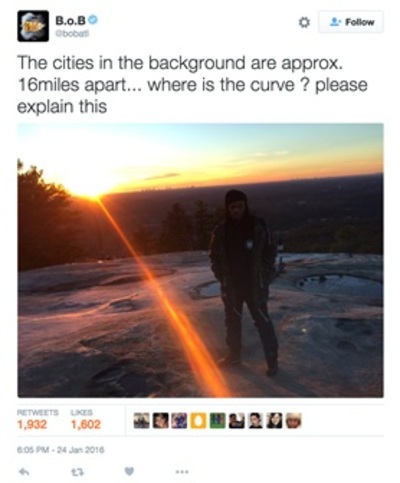
Task: Open the B.o.B display name link
Action: [x=71, y=21]
